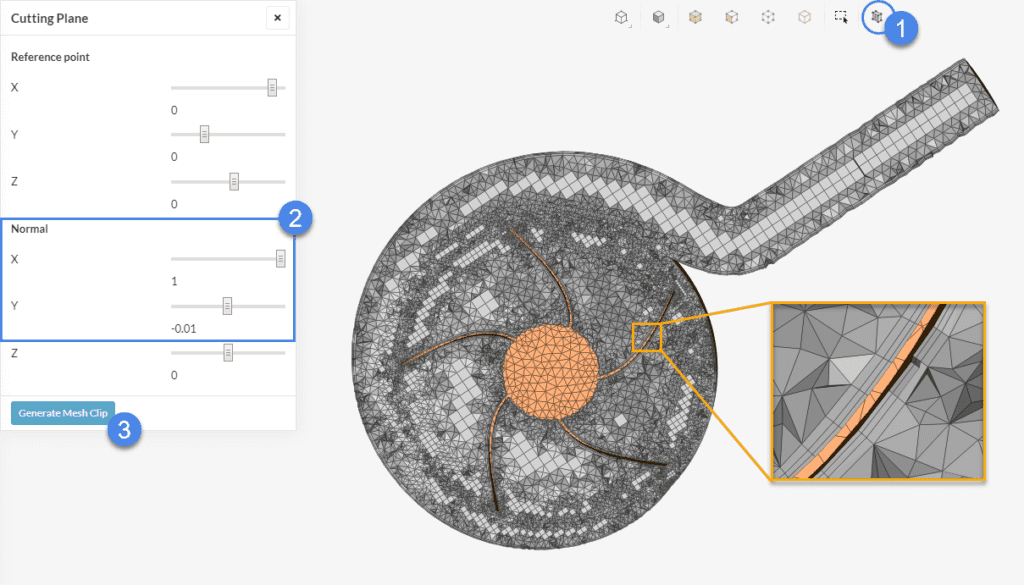
Task: Open the render mode shaded cube dropdown
Action: pyautogui.click(x=659, y=17)
